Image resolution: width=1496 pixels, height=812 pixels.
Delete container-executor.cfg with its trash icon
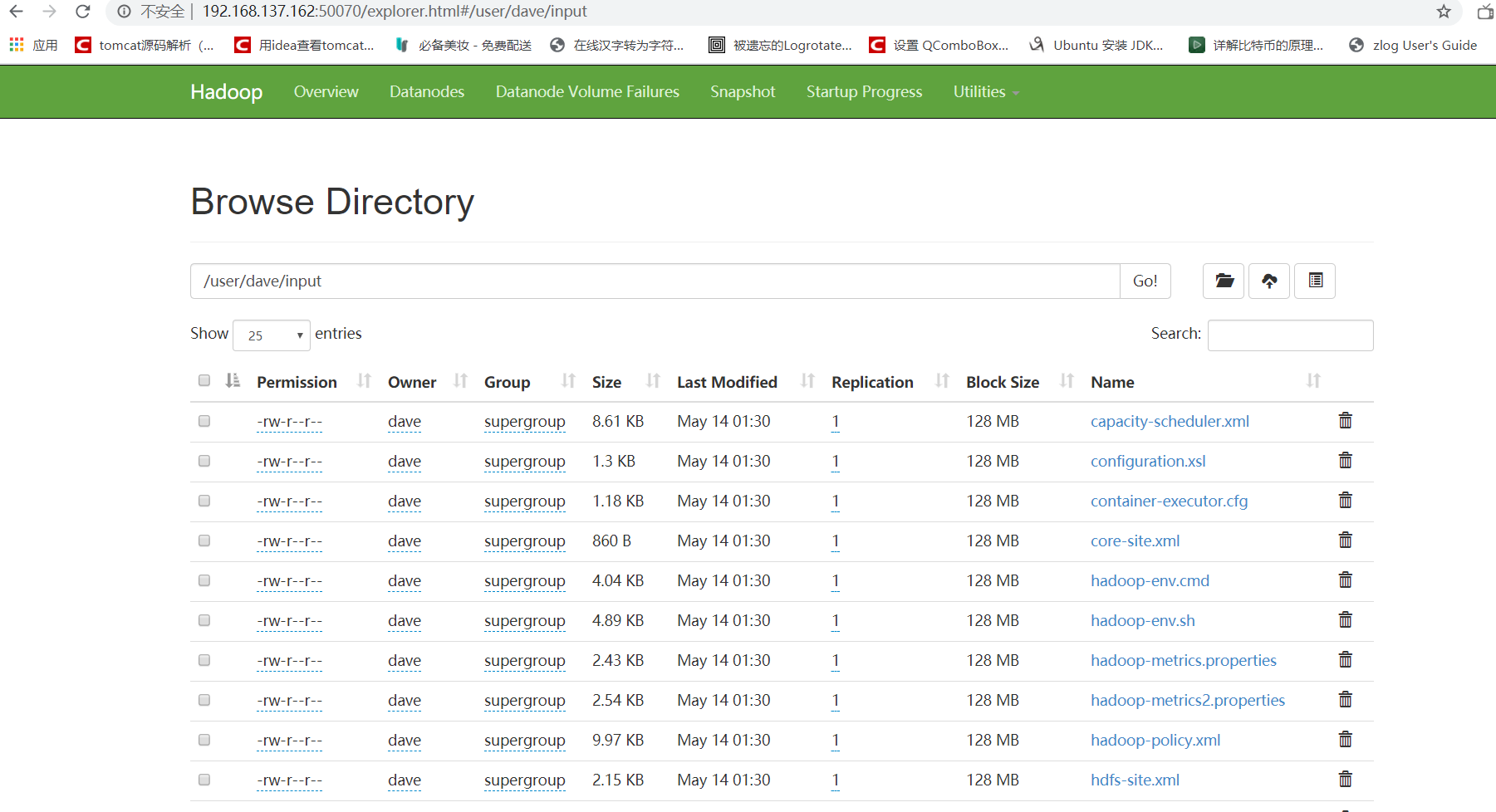click(x=1345, y=501)
